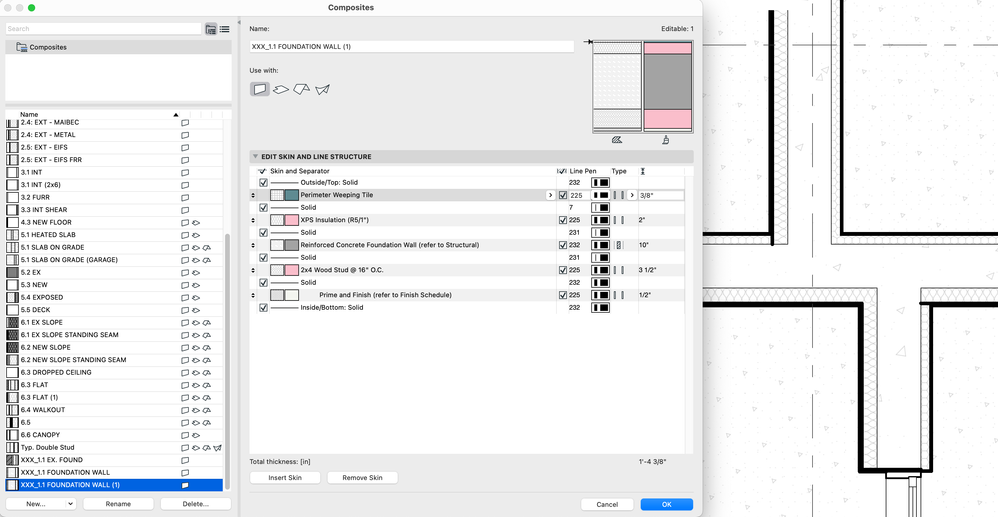Select the Shell use-with icon
This screenshot has height=517, width=998.
pos(323,90)
